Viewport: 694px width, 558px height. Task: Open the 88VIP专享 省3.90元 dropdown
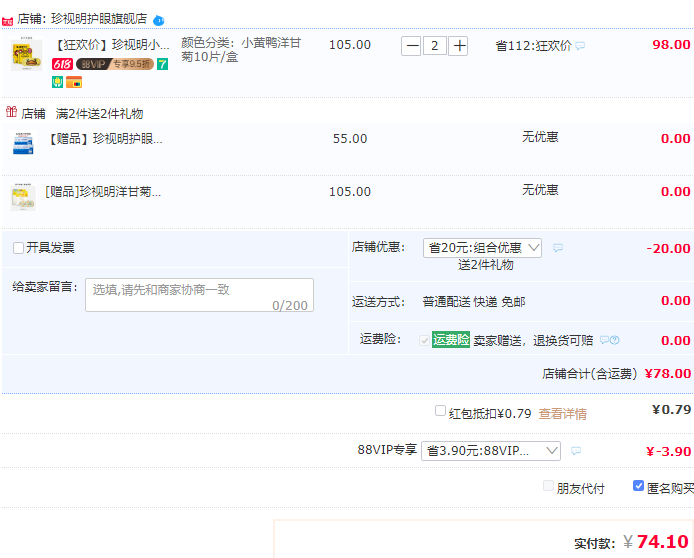click(491, 451)
